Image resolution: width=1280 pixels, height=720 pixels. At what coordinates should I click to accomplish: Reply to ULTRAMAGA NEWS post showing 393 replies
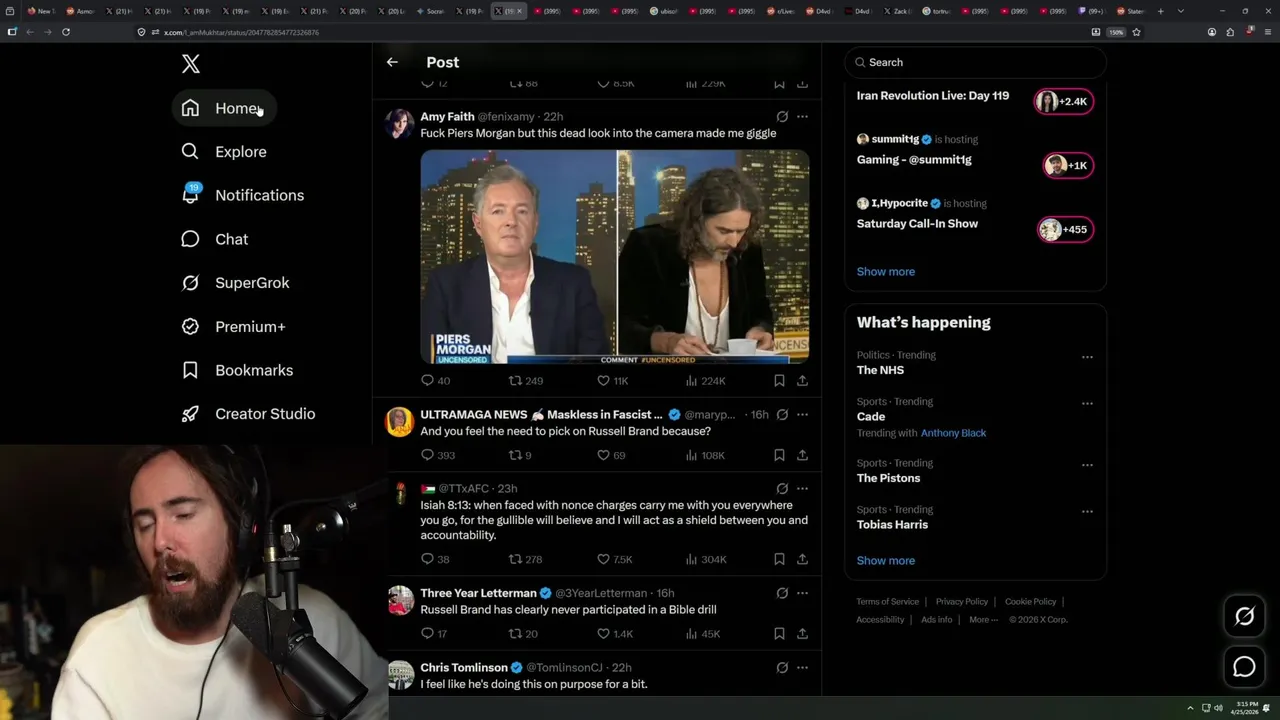tap(438, 455)
